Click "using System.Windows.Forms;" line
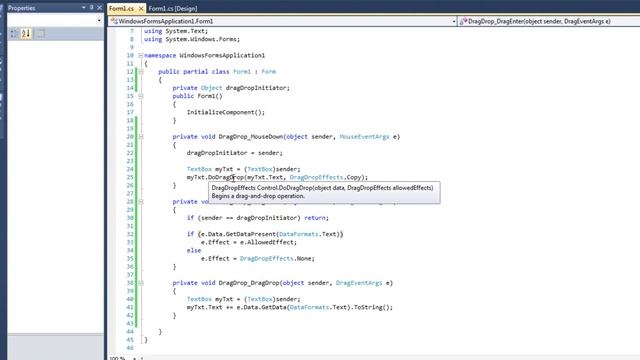The image size is (640, 360). point(192,39)
